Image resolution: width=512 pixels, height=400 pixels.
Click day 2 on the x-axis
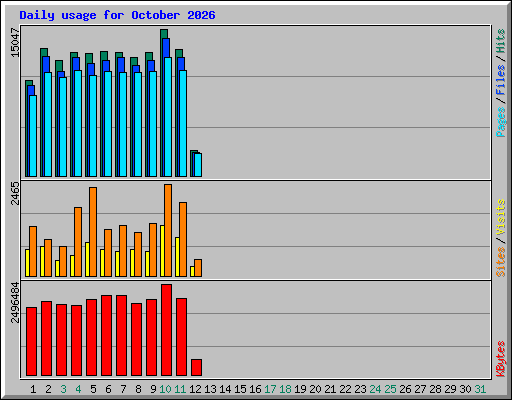click(48, 389)
